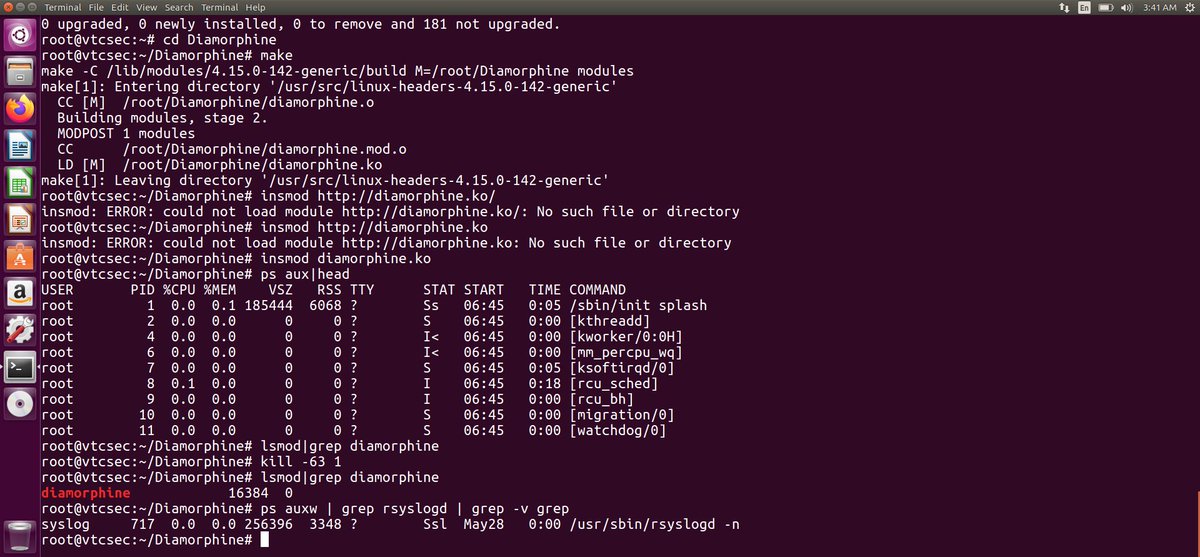Open System Settings from the dock
Screen dimensions: 1200x557
click(20, 330)
